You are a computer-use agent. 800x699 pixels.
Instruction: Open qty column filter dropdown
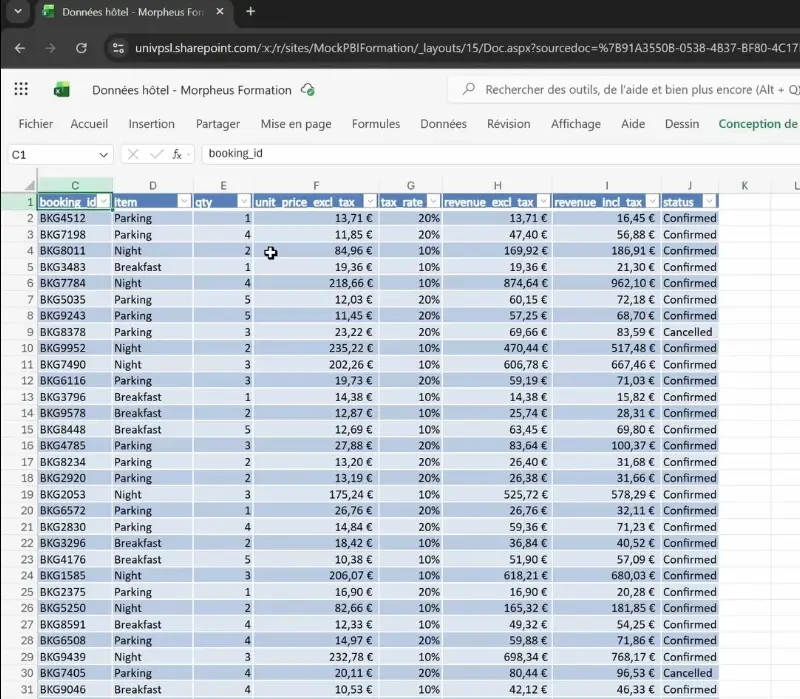(x=244, y=202)
